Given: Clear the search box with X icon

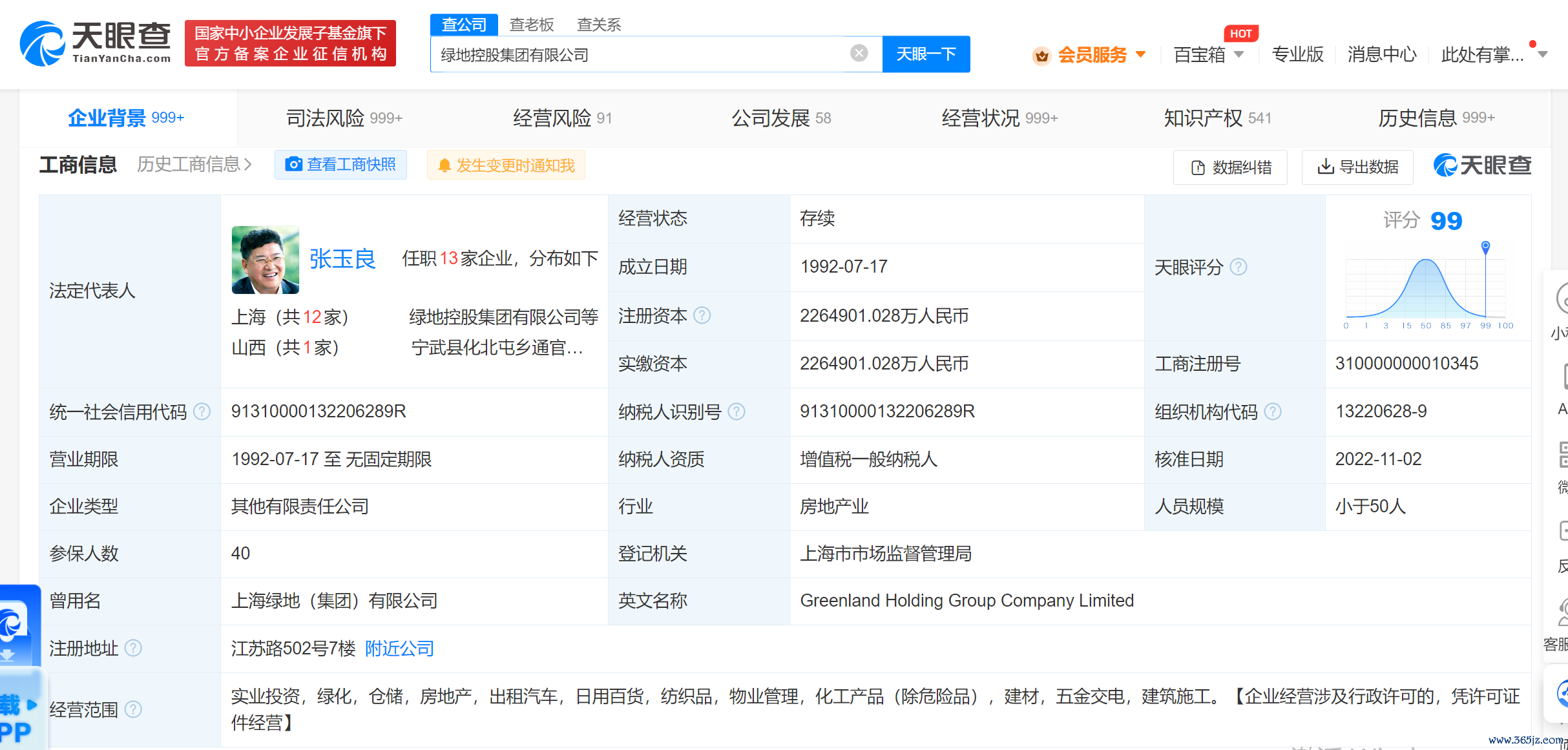Looking at the screenshot, I should pos(859,54).
